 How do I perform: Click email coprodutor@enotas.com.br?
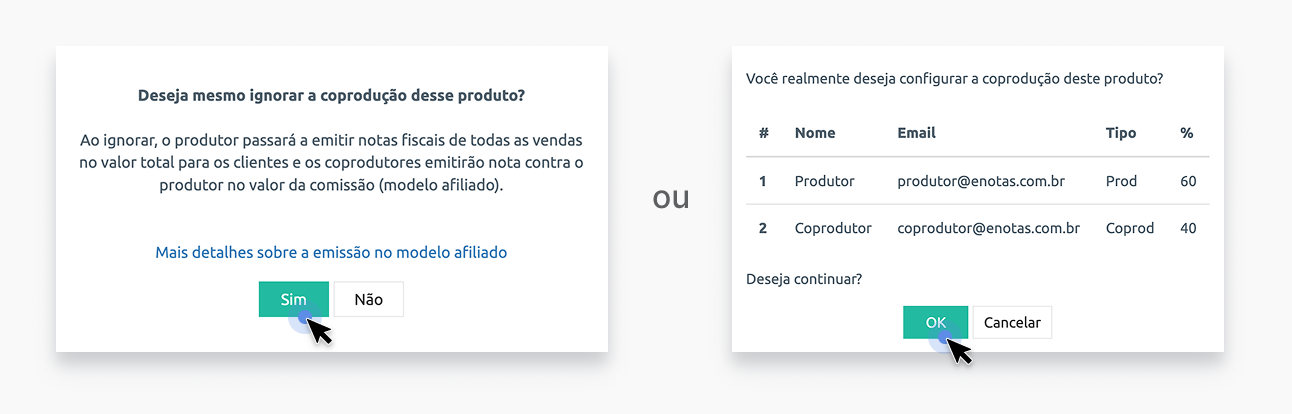[x=989, y=228]
